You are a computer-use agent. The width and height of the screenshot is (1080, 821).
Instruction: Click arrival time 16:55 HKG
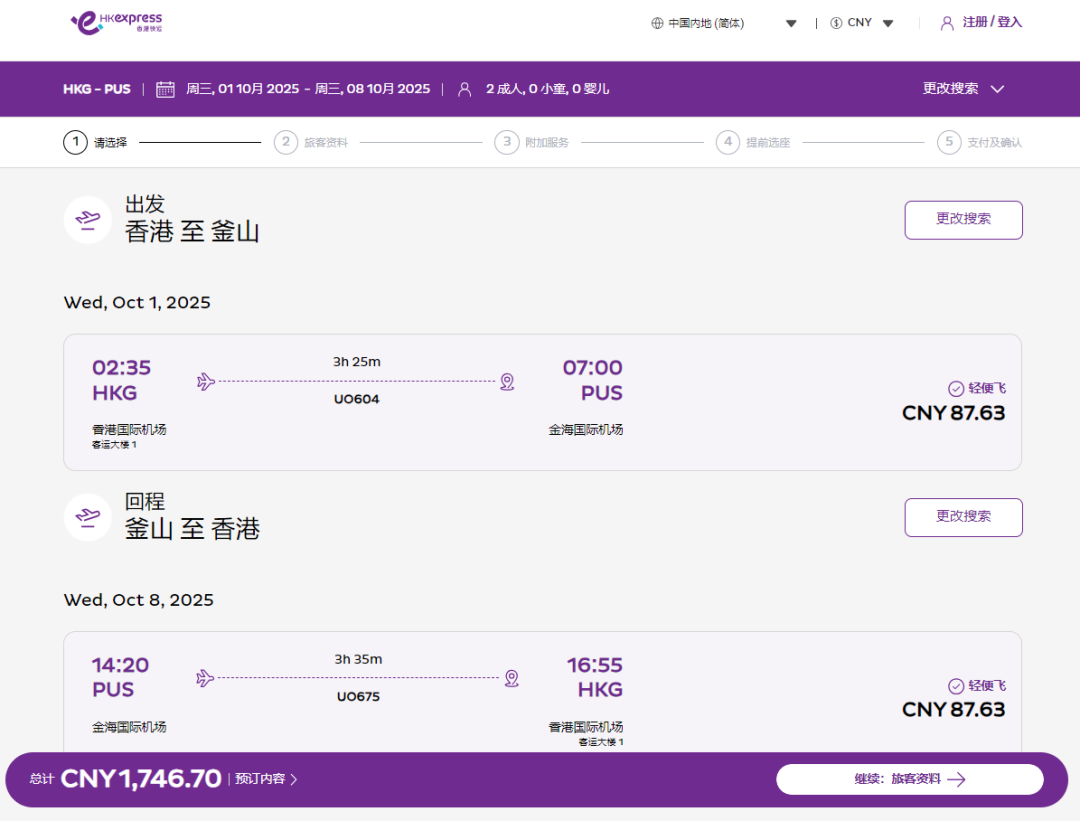tap(594, 678)
